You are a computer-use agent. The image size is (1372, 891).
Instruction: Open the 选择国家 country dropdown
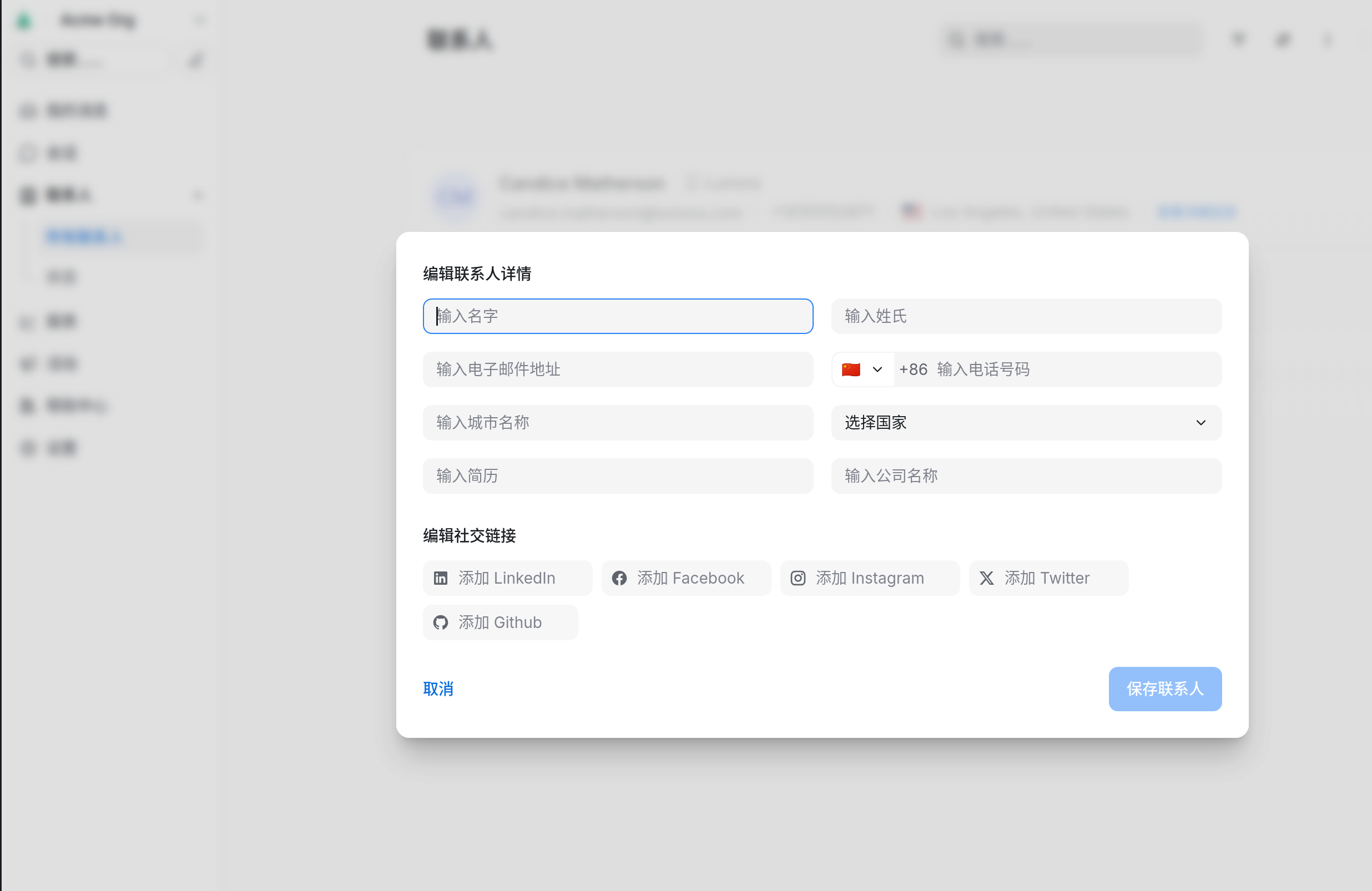click(x=1026, y=422)
